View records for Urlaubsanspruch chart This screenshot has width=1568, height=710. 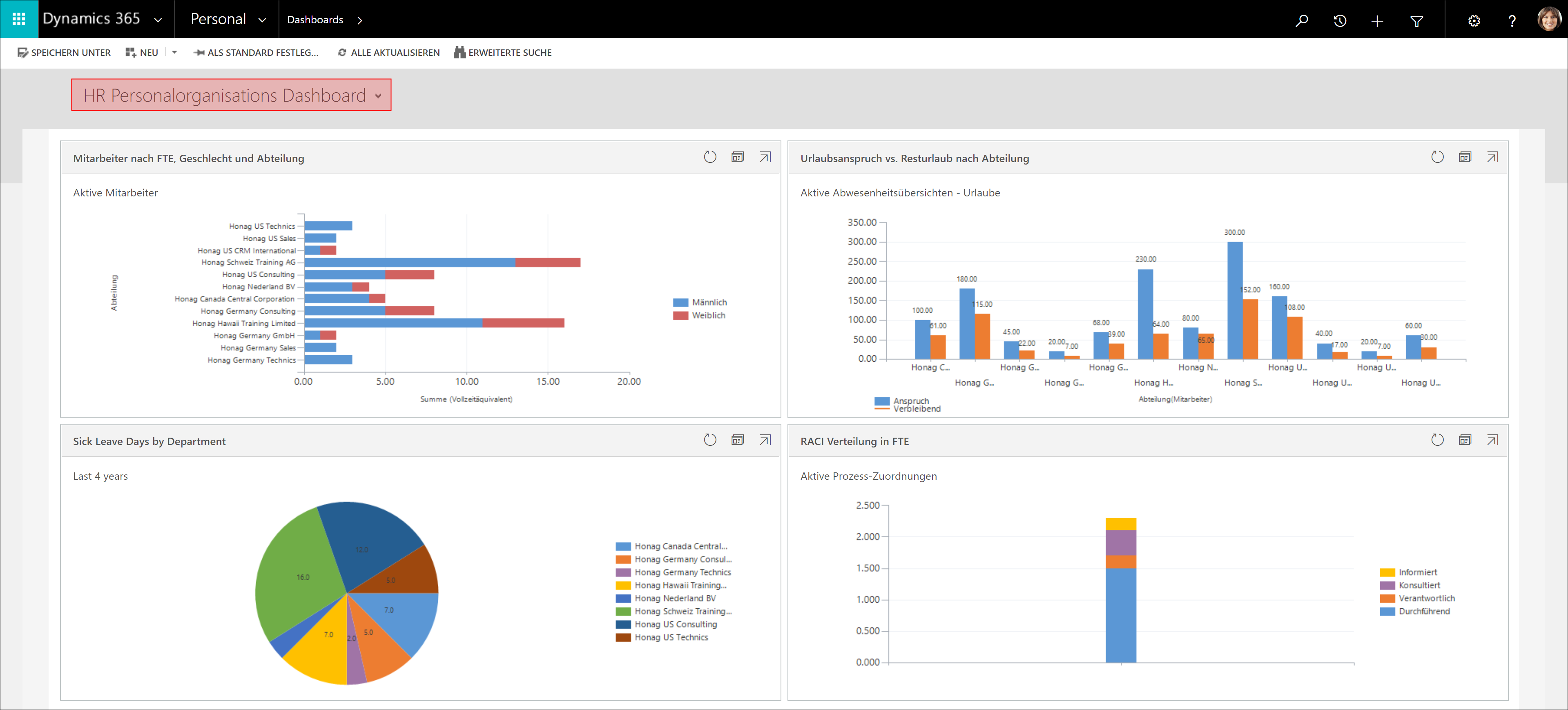(1465, 157)
